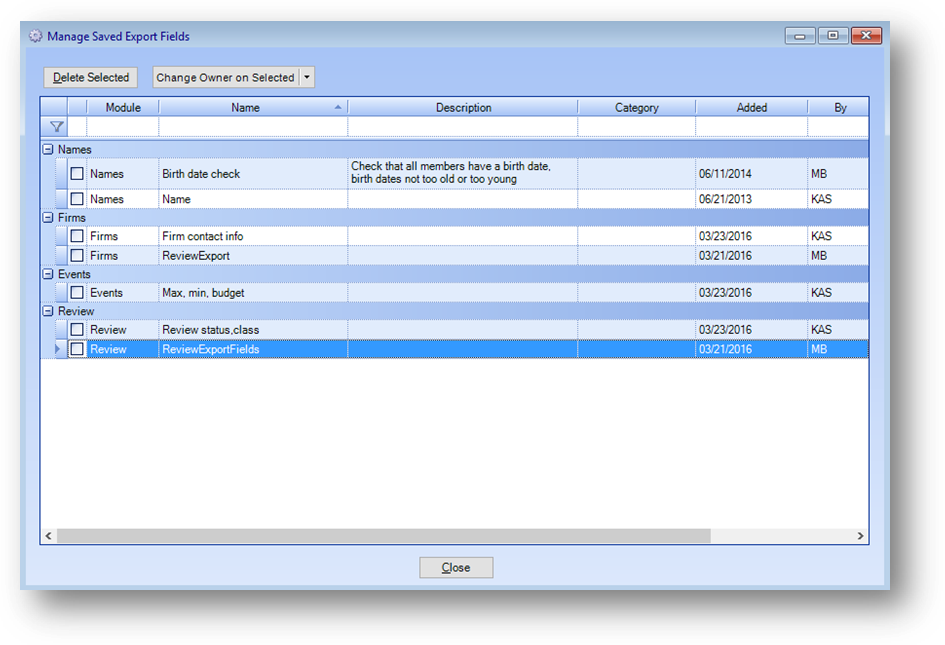Minimize the Manage Saved Export Fields window
This screenshot has width=945, height=645.
(800, 36)
